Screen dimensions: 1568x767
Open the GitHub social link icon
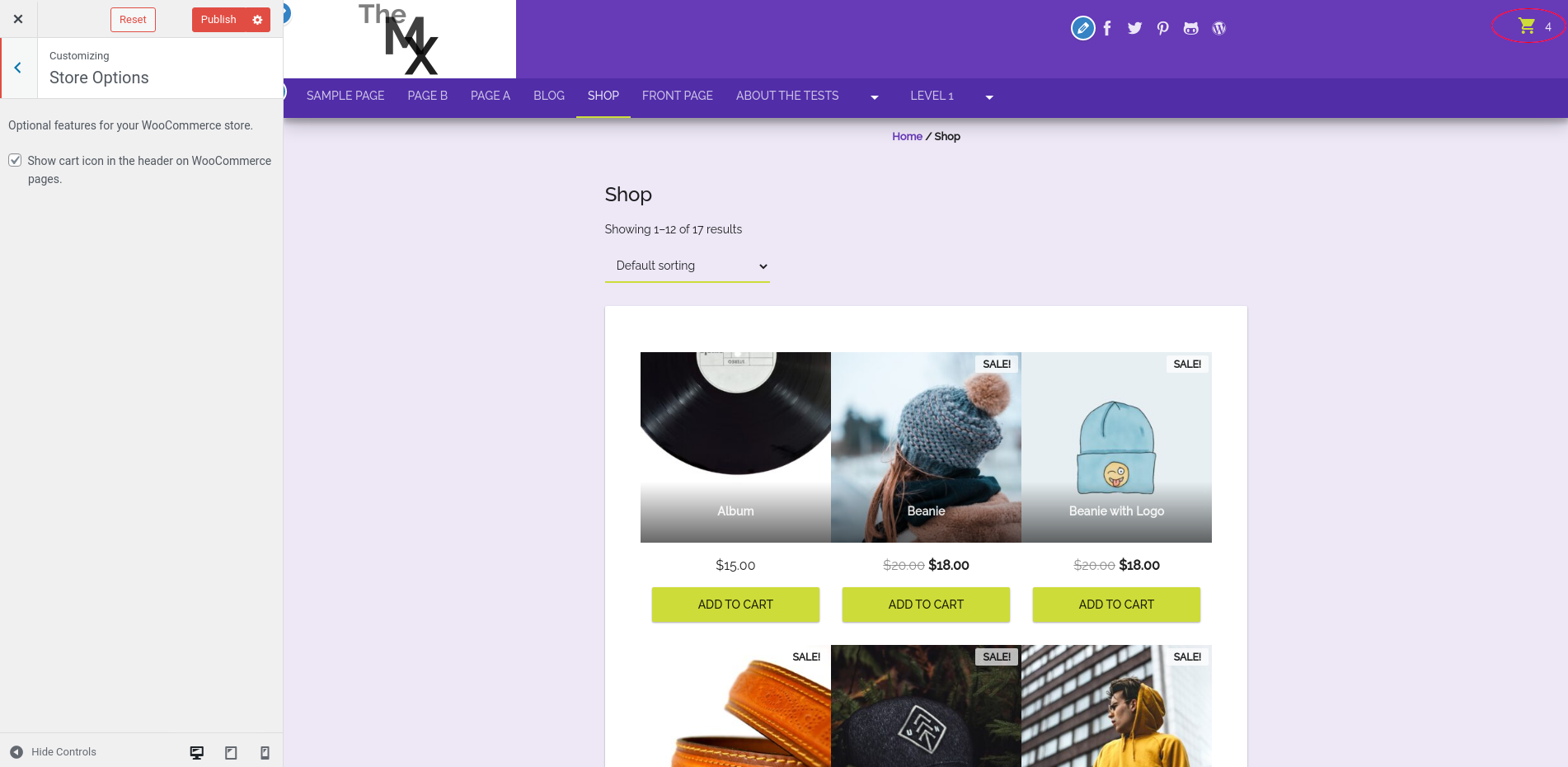[1190, 28]
